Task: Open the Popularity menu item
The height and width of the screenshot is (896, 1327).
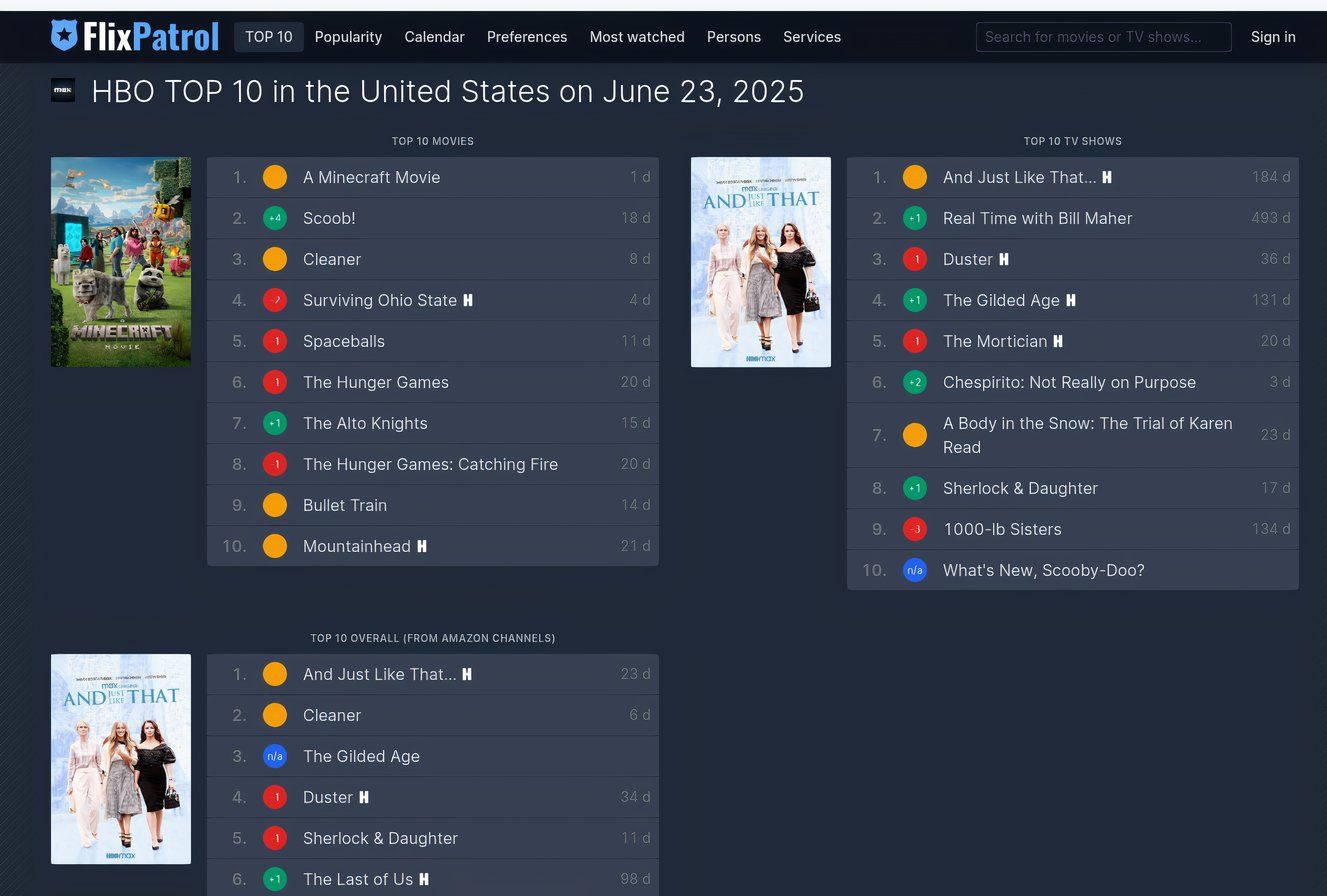Action: [348, 37]
